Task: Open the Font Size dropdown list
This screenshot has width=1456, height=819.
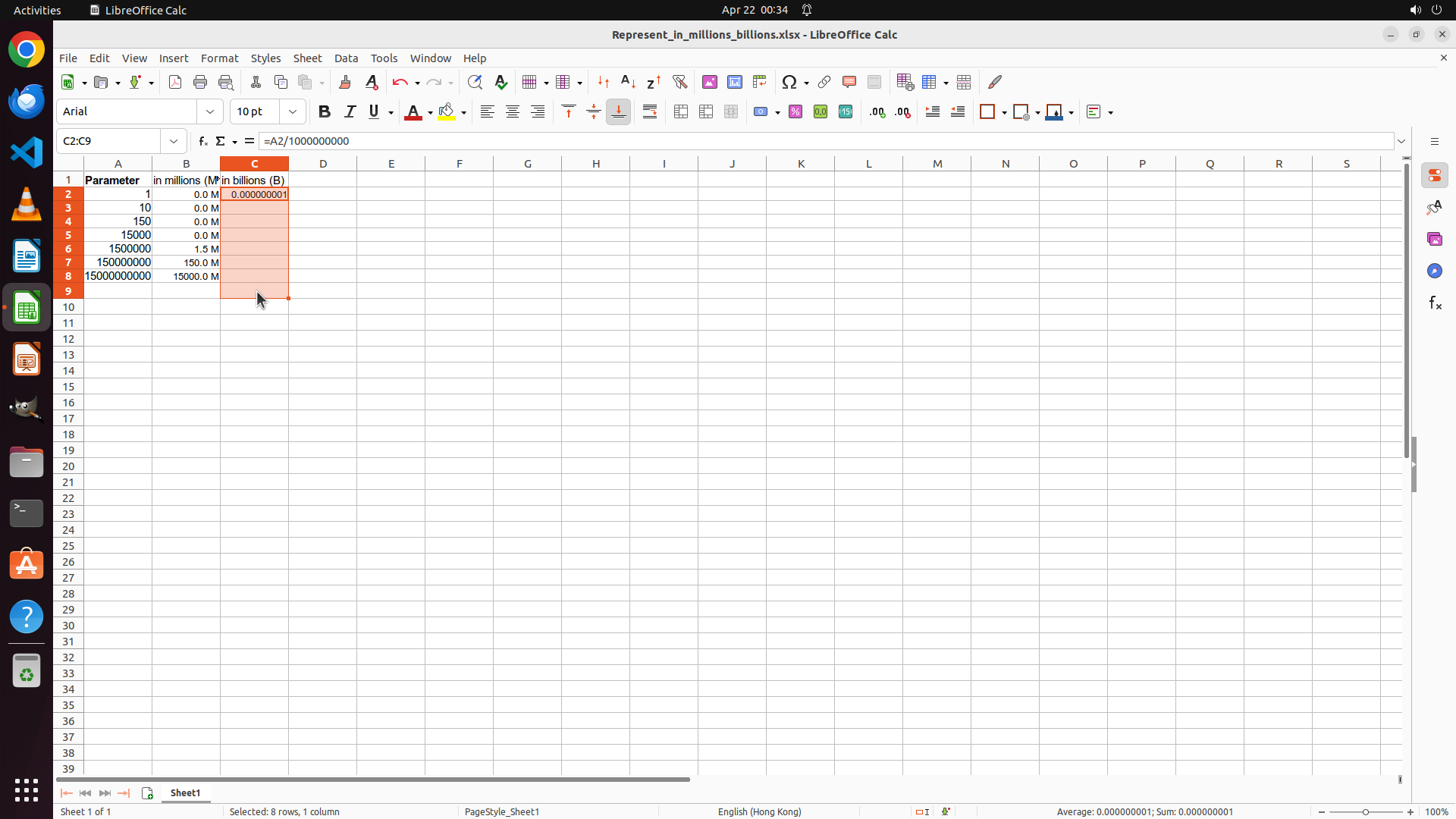Action: point(293,111)
